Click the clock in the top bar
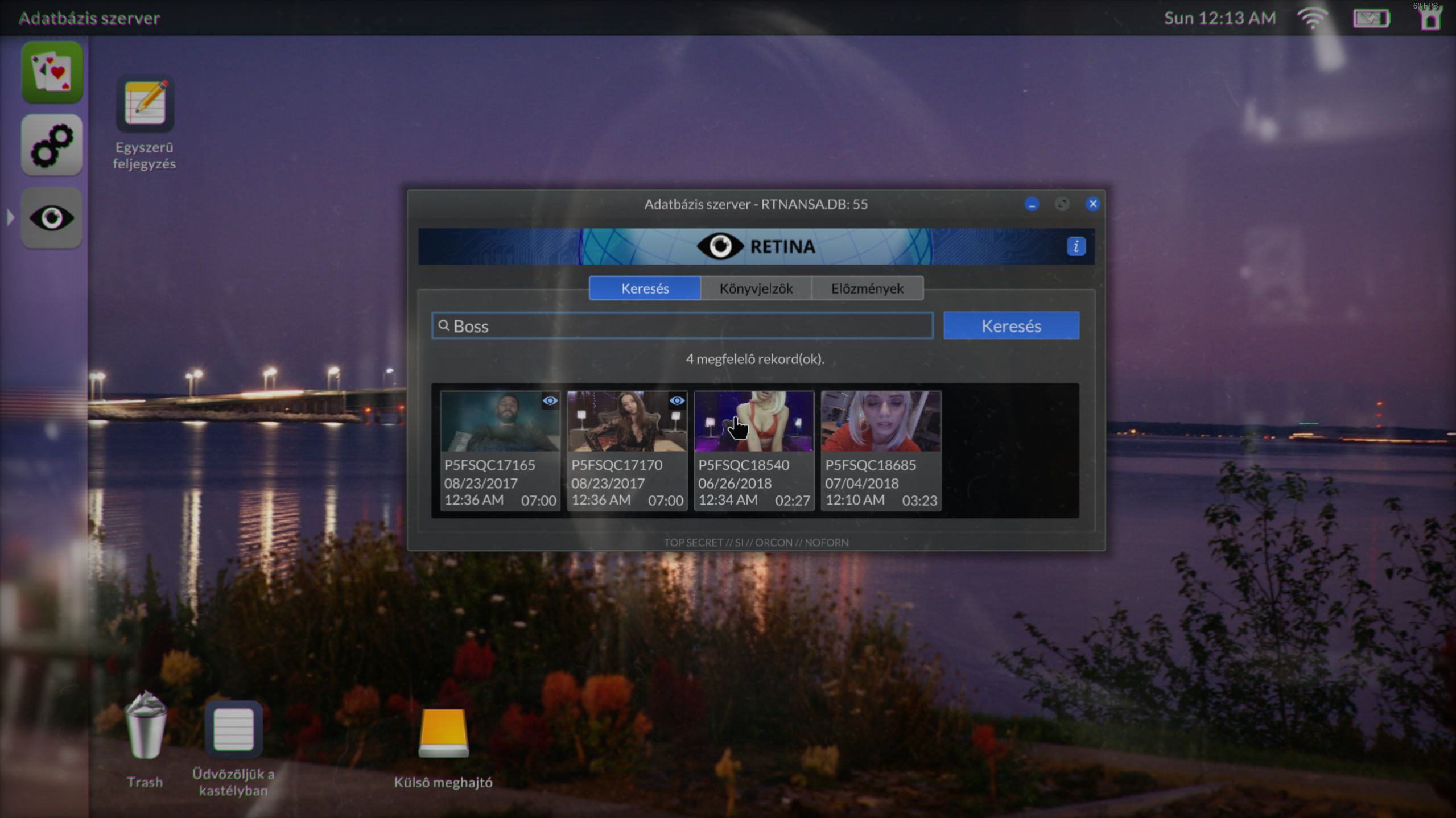The height and width of the screenshot is (818, 1456). tap(1219, 18)
